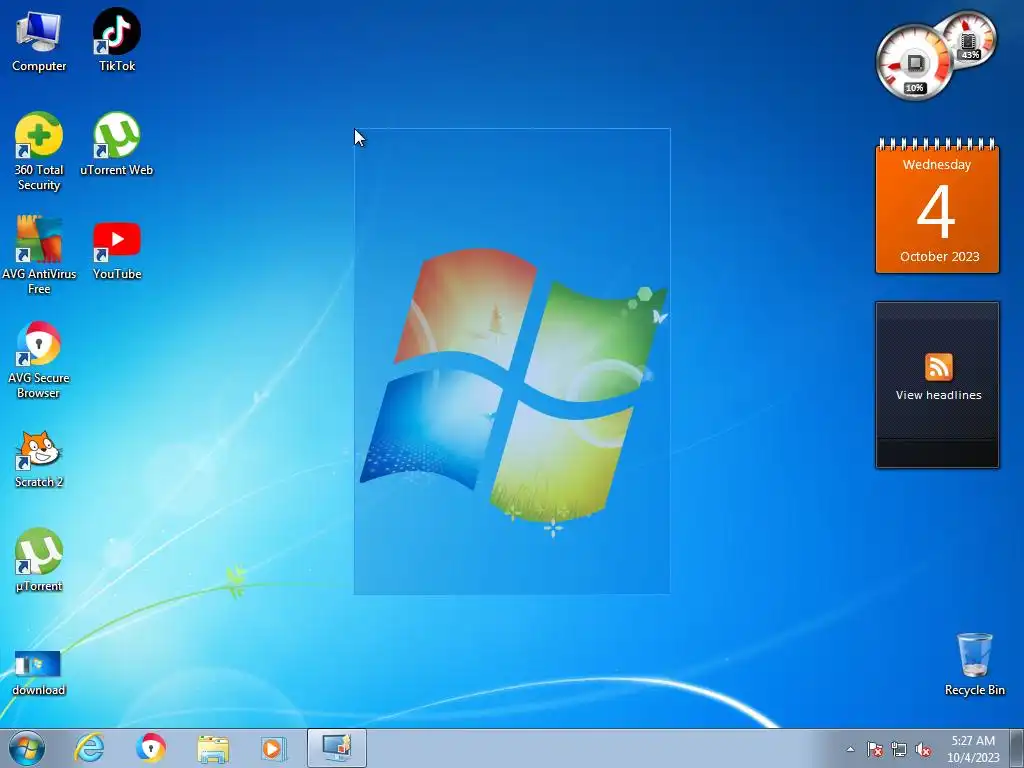The width and height of the screenshot is (1024, 768).
Task: Select the AVG Secure Browser desktop shortcut
Action: point(39,360)
